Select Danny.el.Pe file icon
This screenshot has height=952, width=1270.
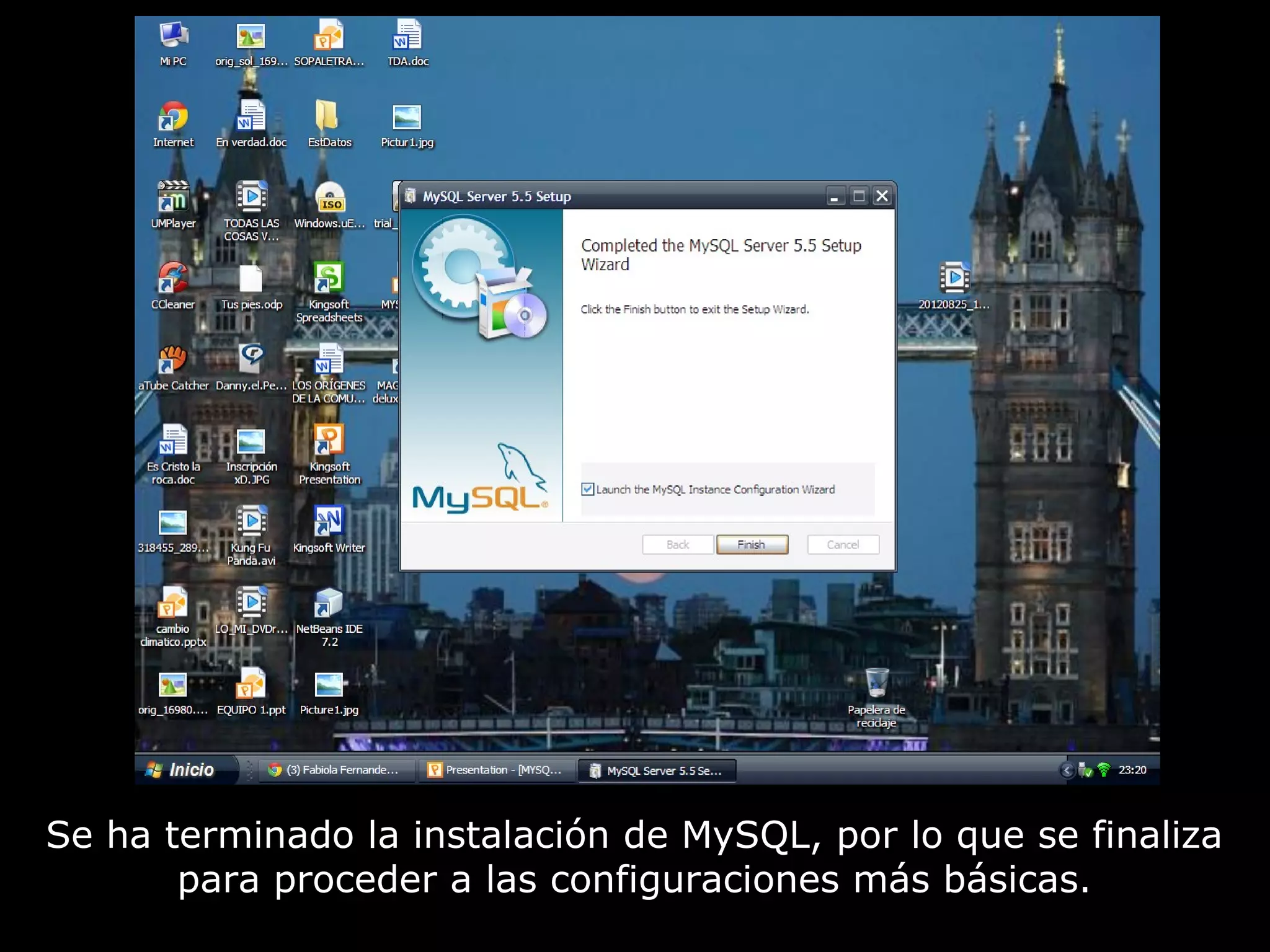251,359
